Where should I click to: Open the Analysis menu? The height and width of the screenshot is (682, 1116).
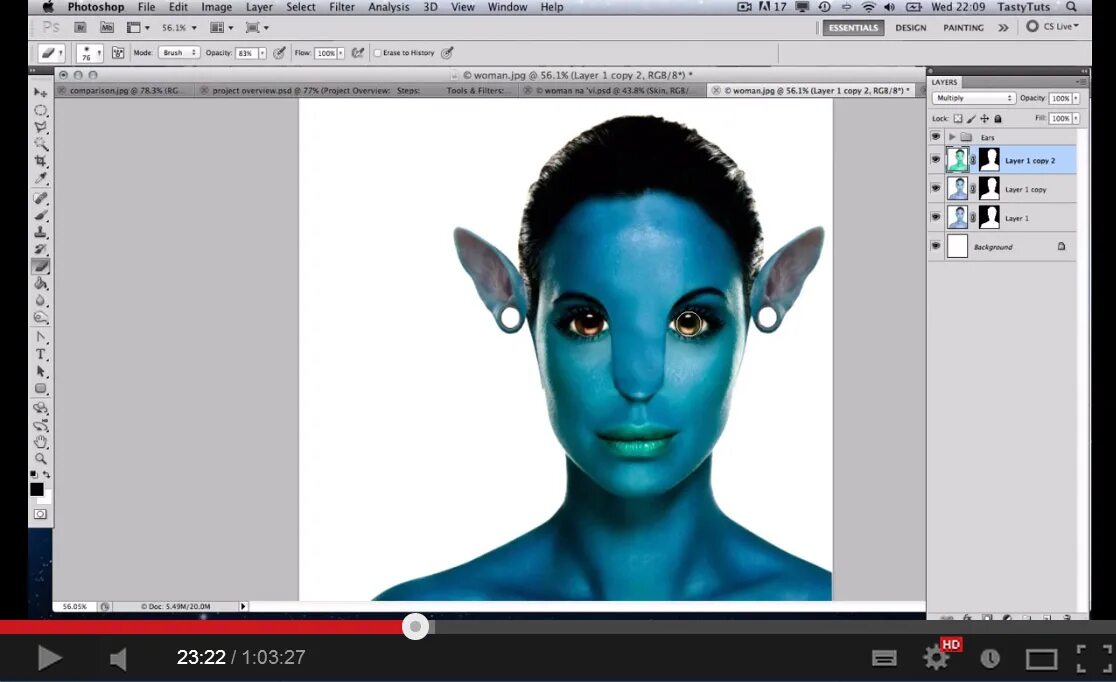point(389,7)
